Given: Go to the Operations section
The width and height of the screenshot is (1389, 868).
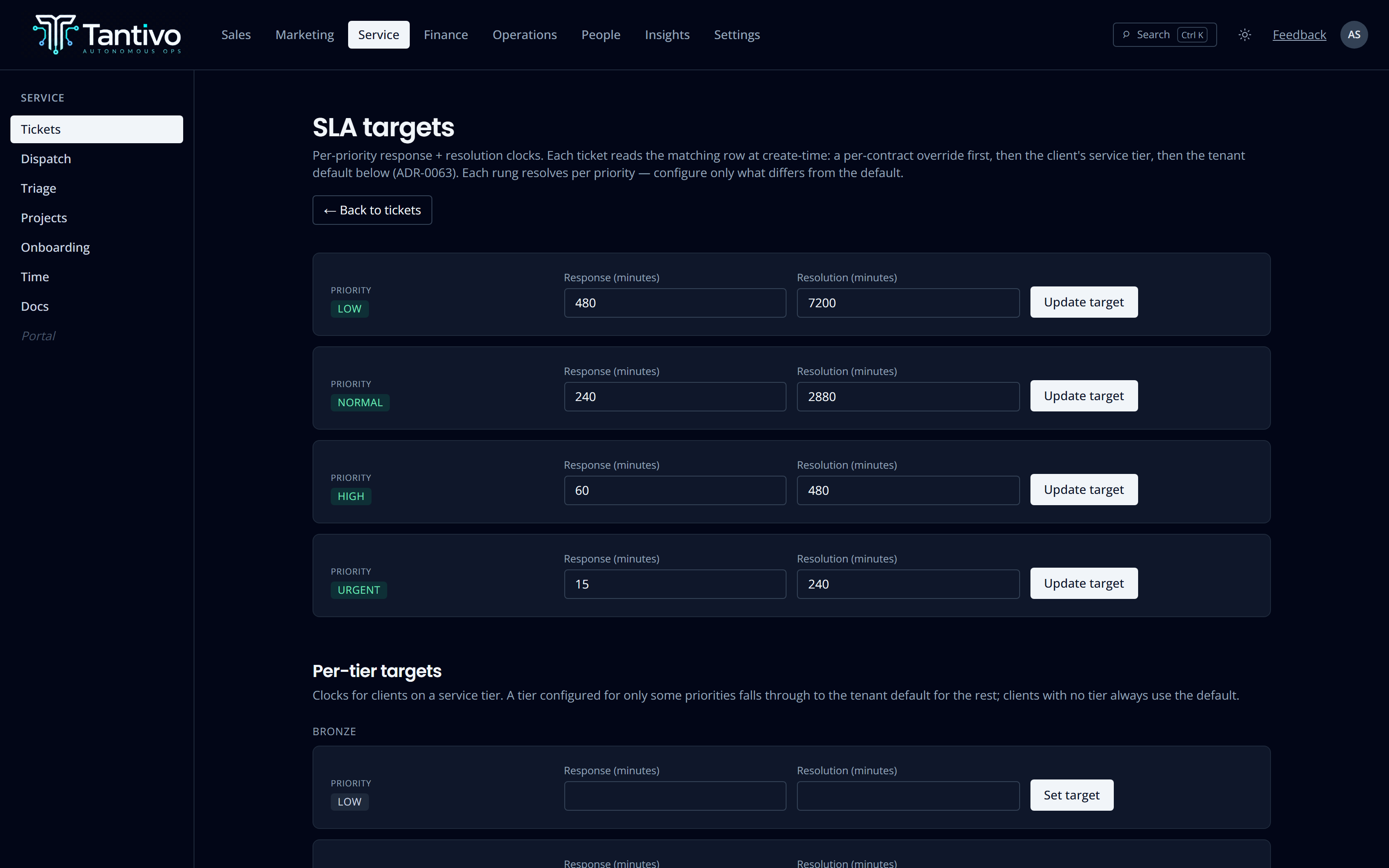Looking at the screenshot, I should 524,35.
